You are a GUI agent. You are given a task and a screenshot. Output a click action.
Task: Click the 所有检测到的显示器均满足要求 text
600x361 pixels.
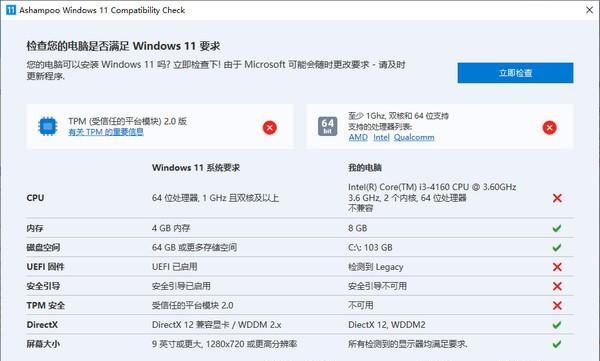[408, 344]
